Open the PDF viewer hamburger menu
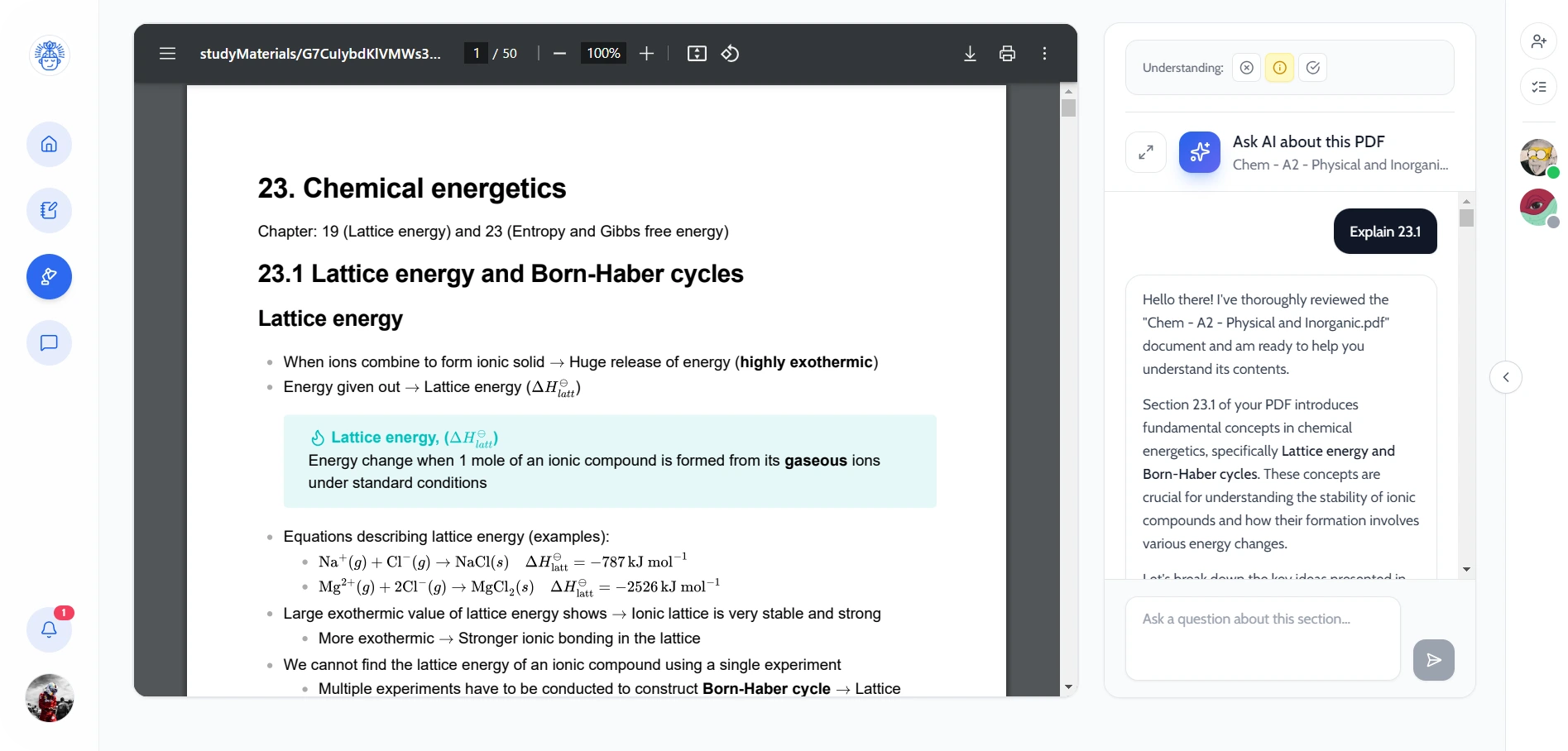The image size is (1568, 751). 167,53
